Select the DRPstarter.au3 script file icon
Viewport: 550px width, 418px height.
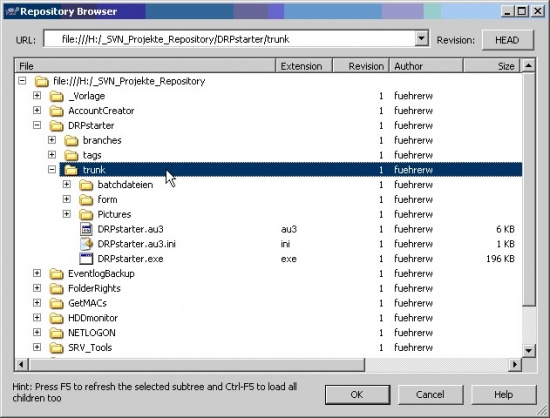click(x=86, y=229)
